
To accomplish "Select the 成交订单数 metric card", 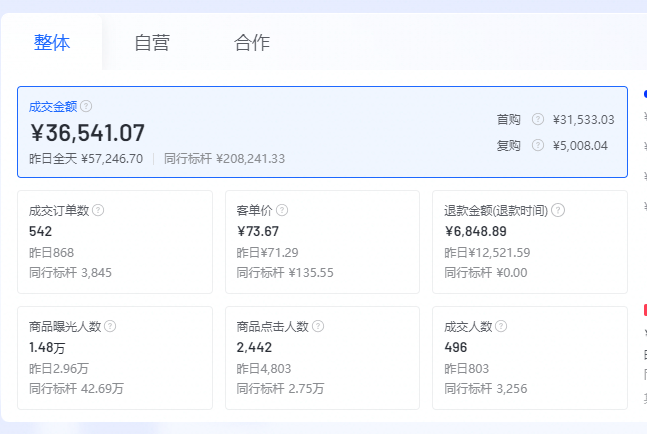I will point(115,242).
